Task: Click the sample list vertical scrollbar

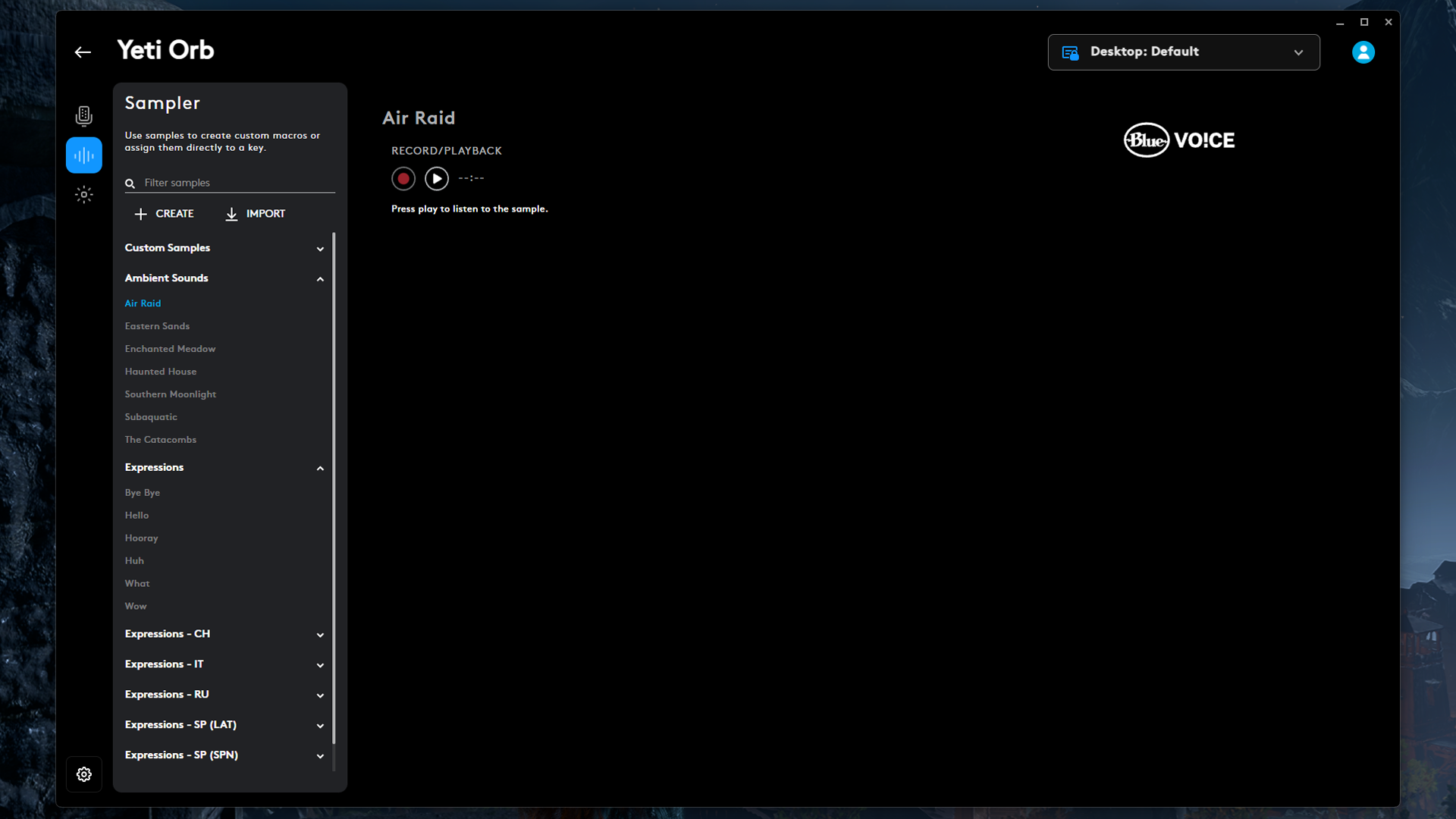Action: (x=334, y=489)
